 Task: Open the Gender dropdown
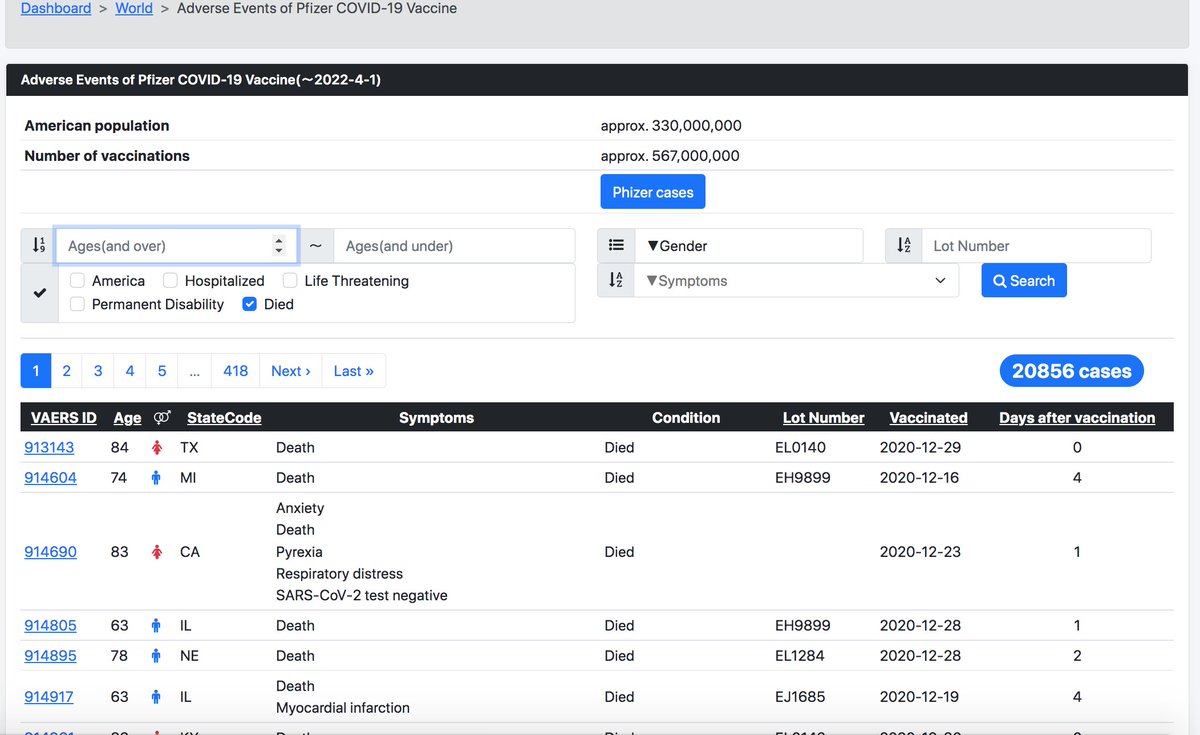click(x=748, y=245)
